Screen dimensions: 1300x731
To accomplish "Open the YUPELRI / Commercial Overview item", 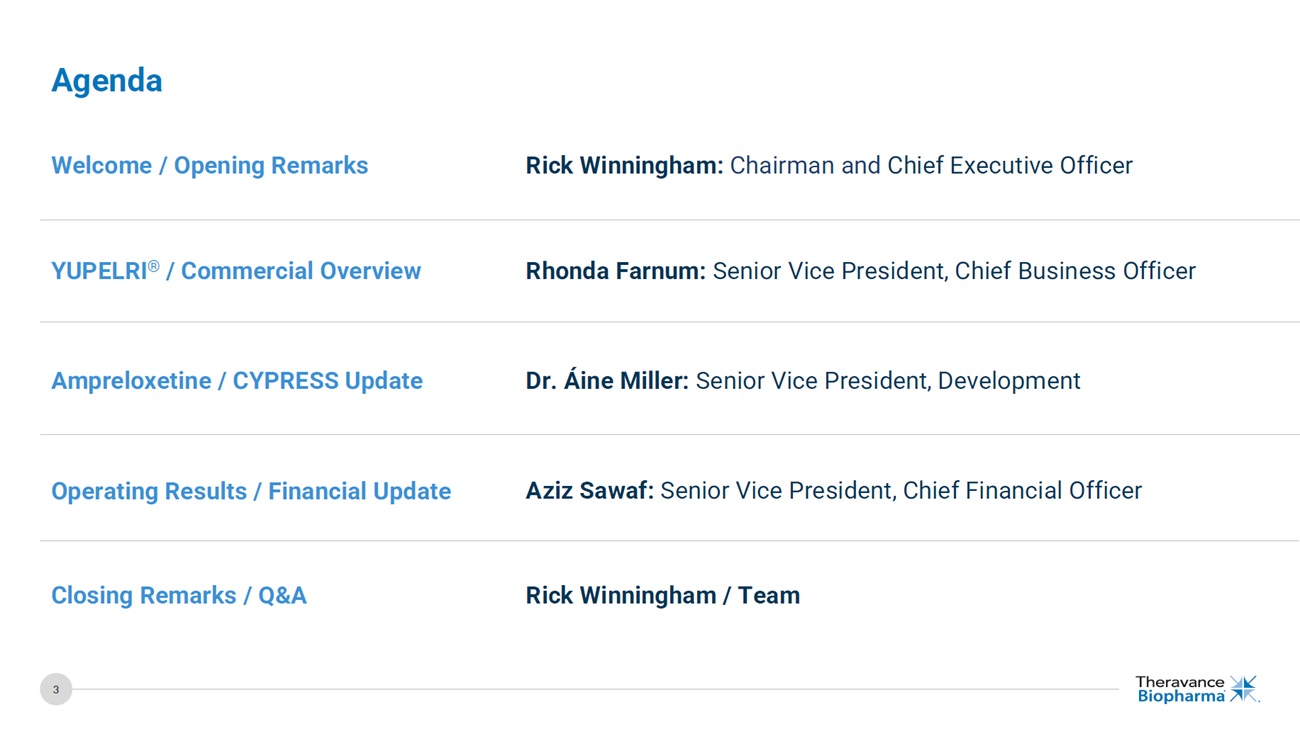I will pyautogui.click(x=236, y=271).
